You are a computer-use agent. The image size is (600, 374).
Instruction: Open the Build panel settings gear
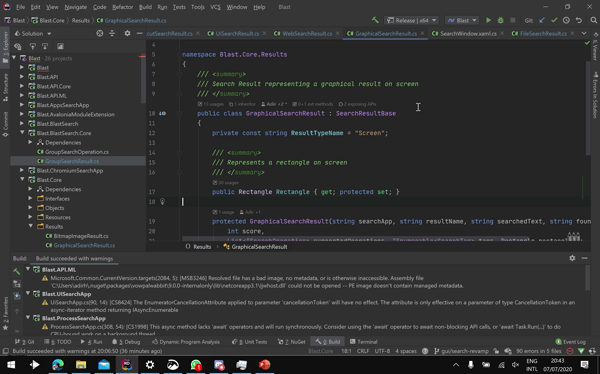[572, 258]
